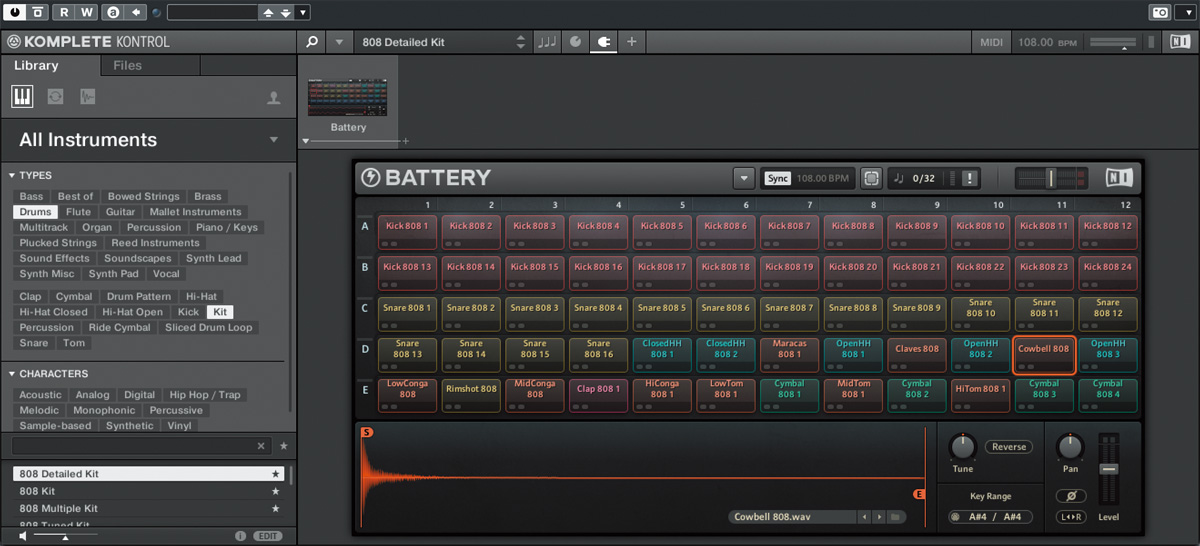Favorite the 808 Detailed Kit star
1200x546 pixels.
pos(276,474)
